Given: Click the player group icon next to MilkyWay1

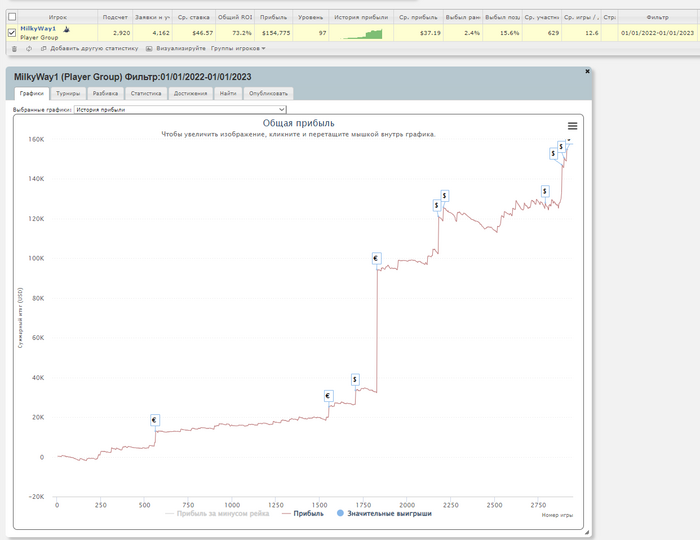Looking at the screenshot, I should pyautogui.click(x=67, y=29).
